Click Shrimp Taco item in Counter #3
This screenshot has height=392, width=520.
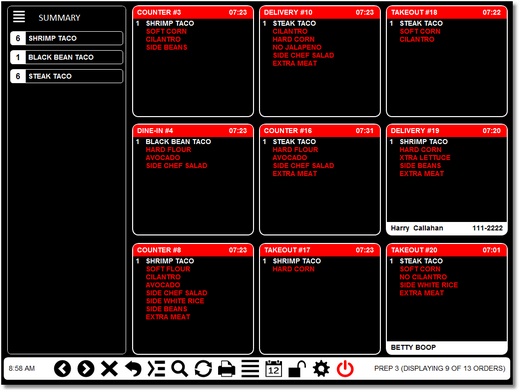click(x=170, y=23)
